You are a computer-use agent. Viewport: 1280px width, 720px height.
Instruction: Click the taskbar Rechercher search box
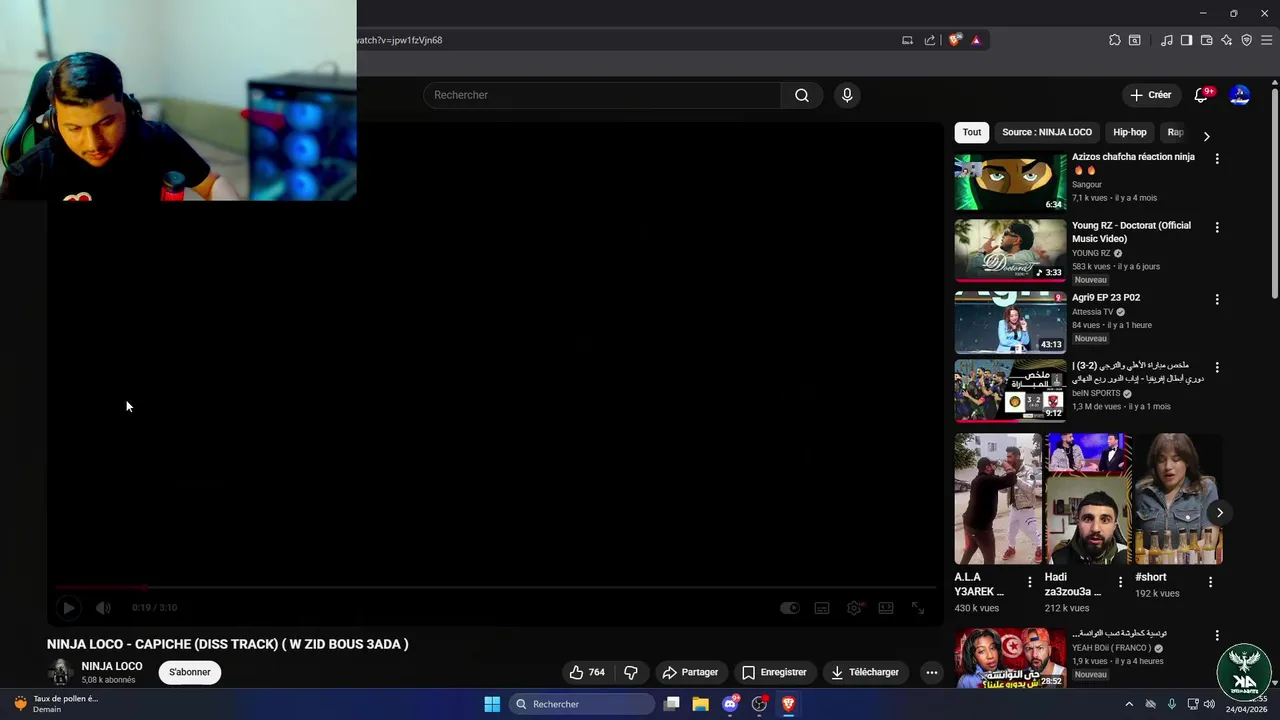[x=582, y=704]
